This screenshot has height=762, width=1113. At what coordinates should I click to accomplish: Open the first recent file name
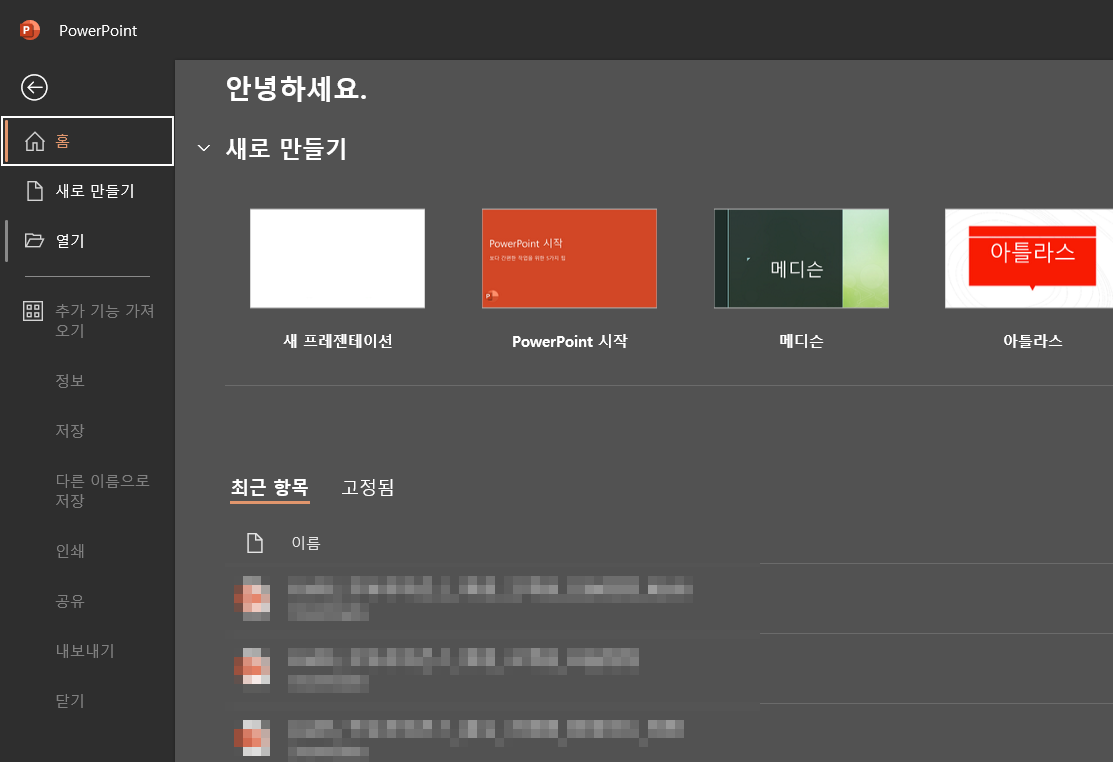(x=490, y=590)
